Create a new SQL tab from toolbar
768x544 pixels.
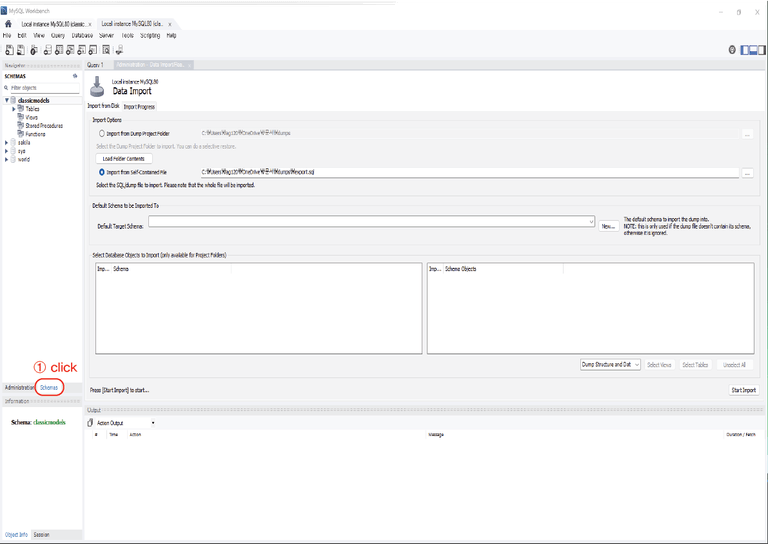click(9, 50)
